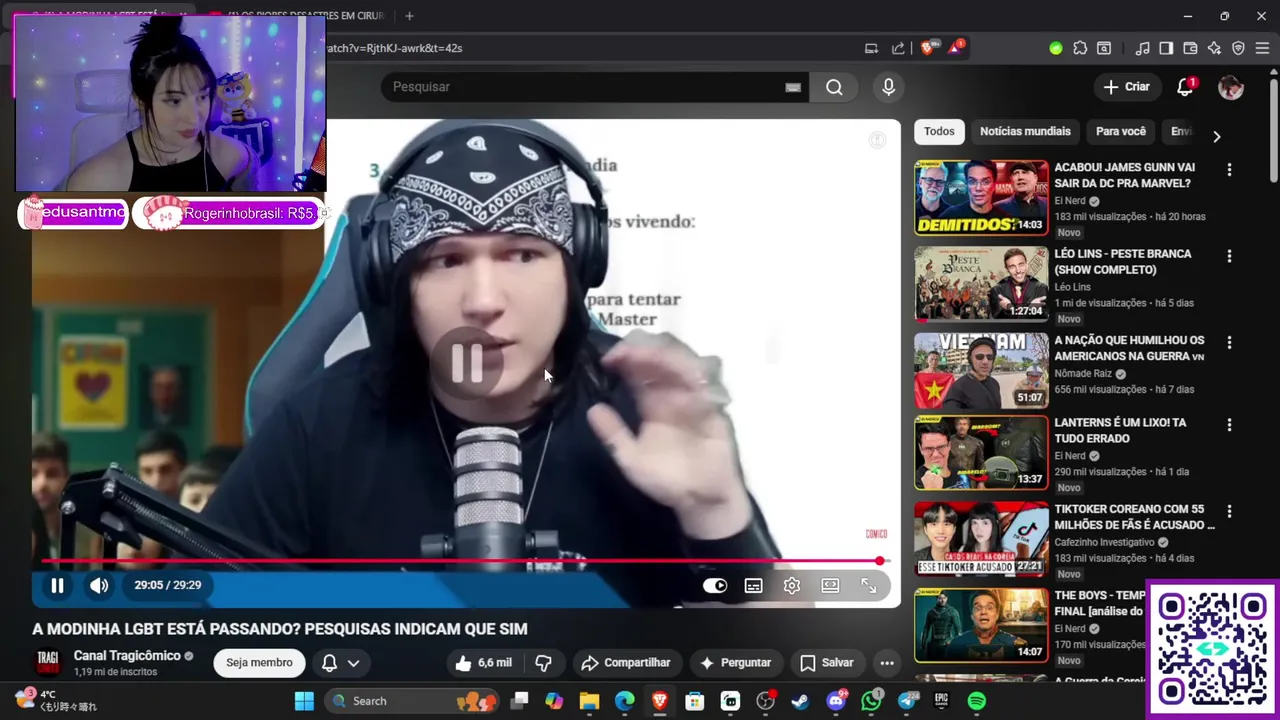1280x720 pixels.
Task: Click Seja membro button
Action: click(259, 663)
